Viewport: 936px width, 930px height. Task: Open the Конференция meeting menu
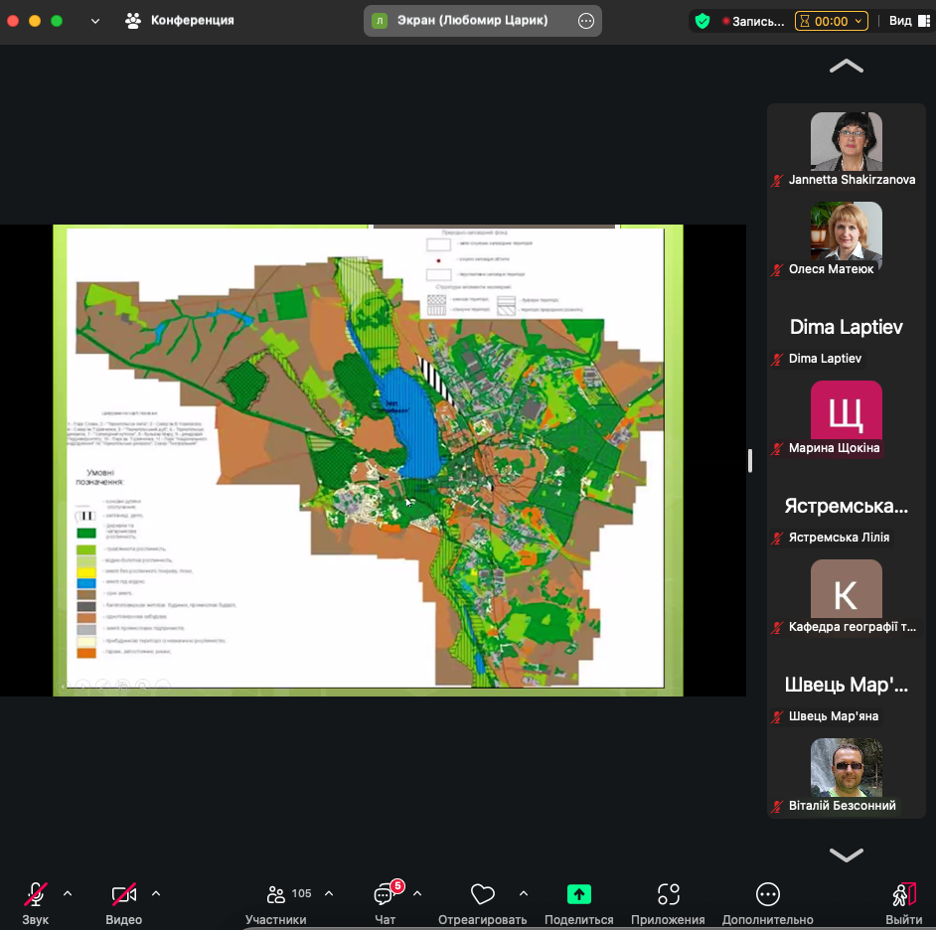click(180, 20)
